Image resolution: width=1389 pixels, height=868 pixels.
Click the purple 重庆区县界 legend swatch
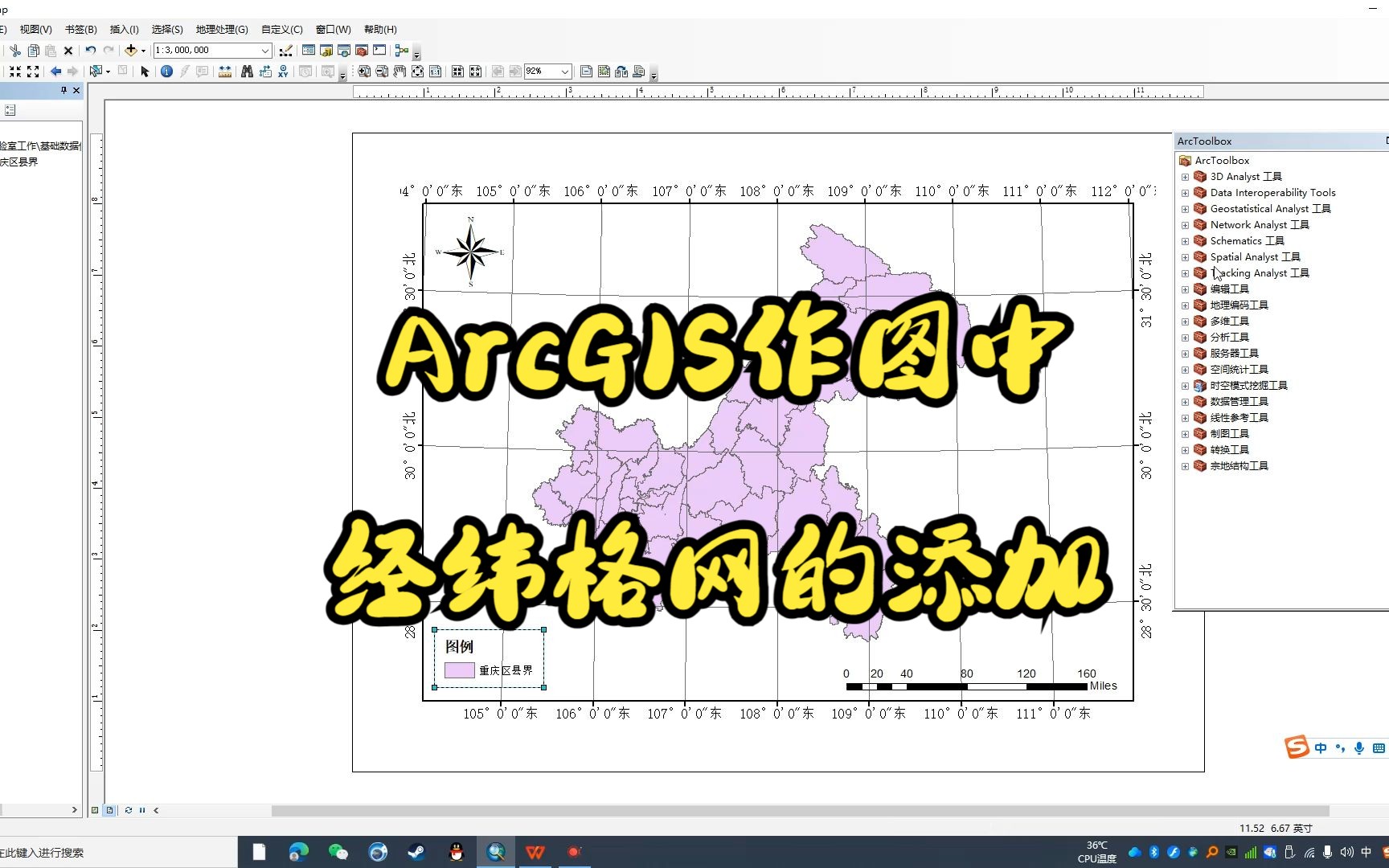click(x=459, y=670)
